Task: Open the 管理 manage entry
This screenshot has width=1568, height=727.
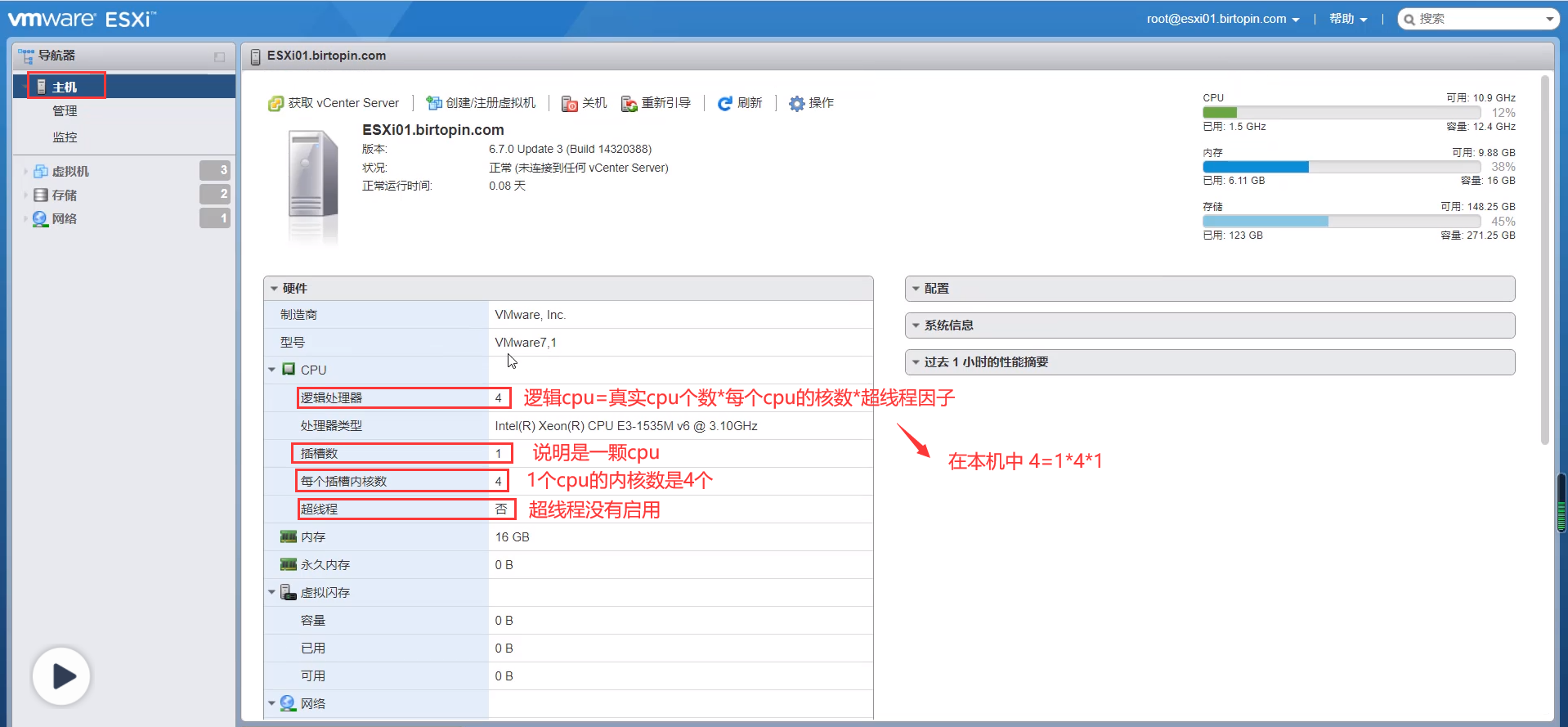Action: pyautogui.click(x=65, y=111)
